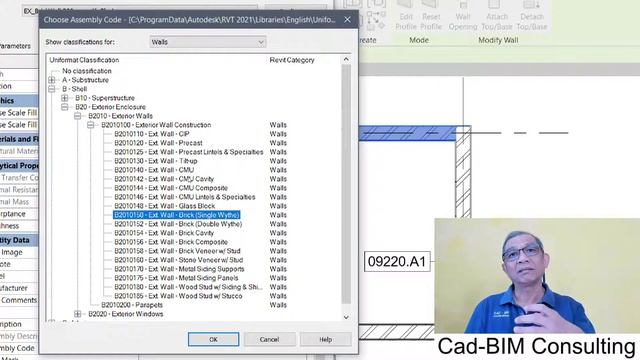Click Image property in Properties palette
The width and height of the screenshot is (640, 360).
click(11, 252)
